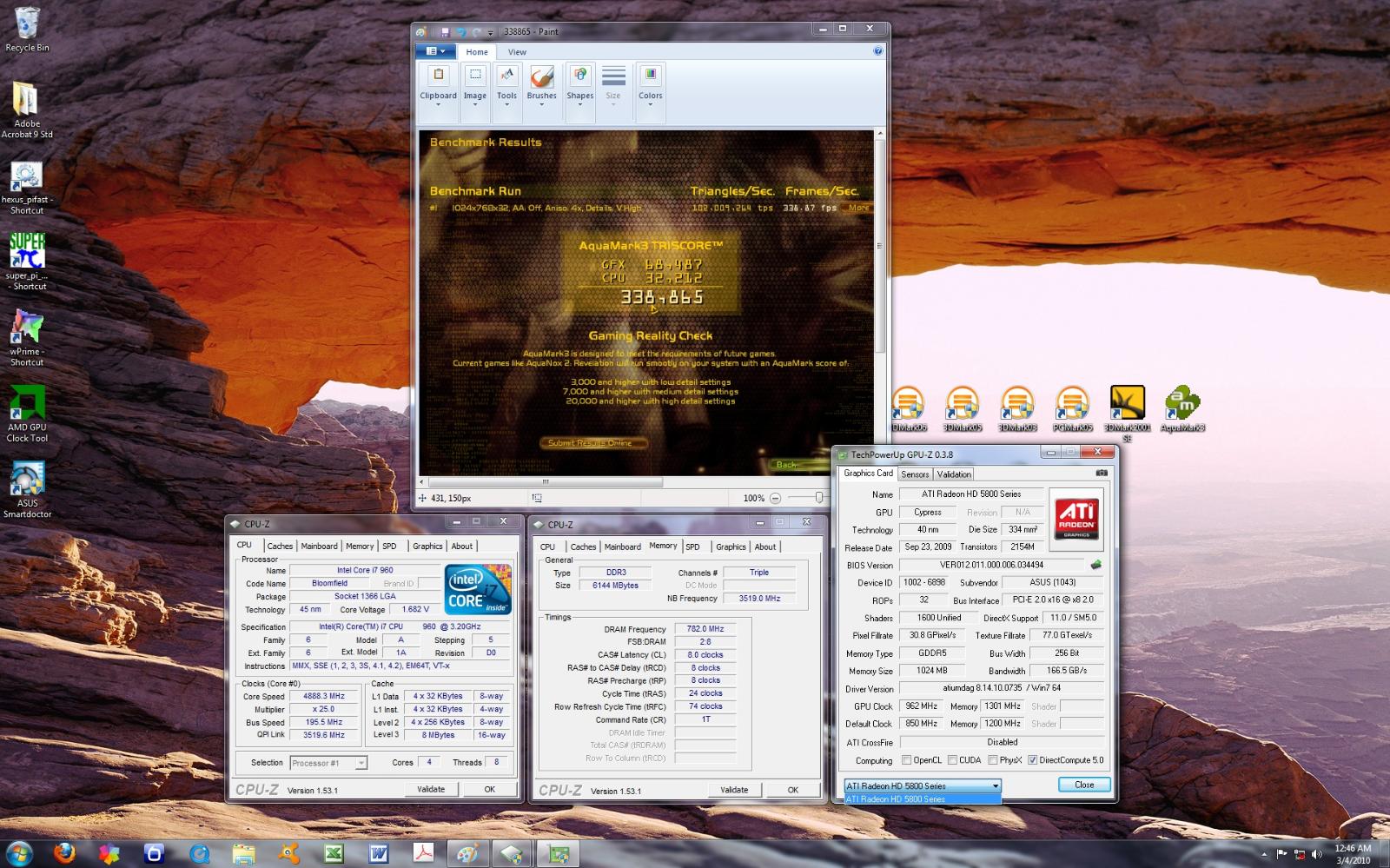Image resolution: width=1390 pixels, height=868 pixels.
Task: Open the PCMark05 desktop icon
Action: 1072,409
